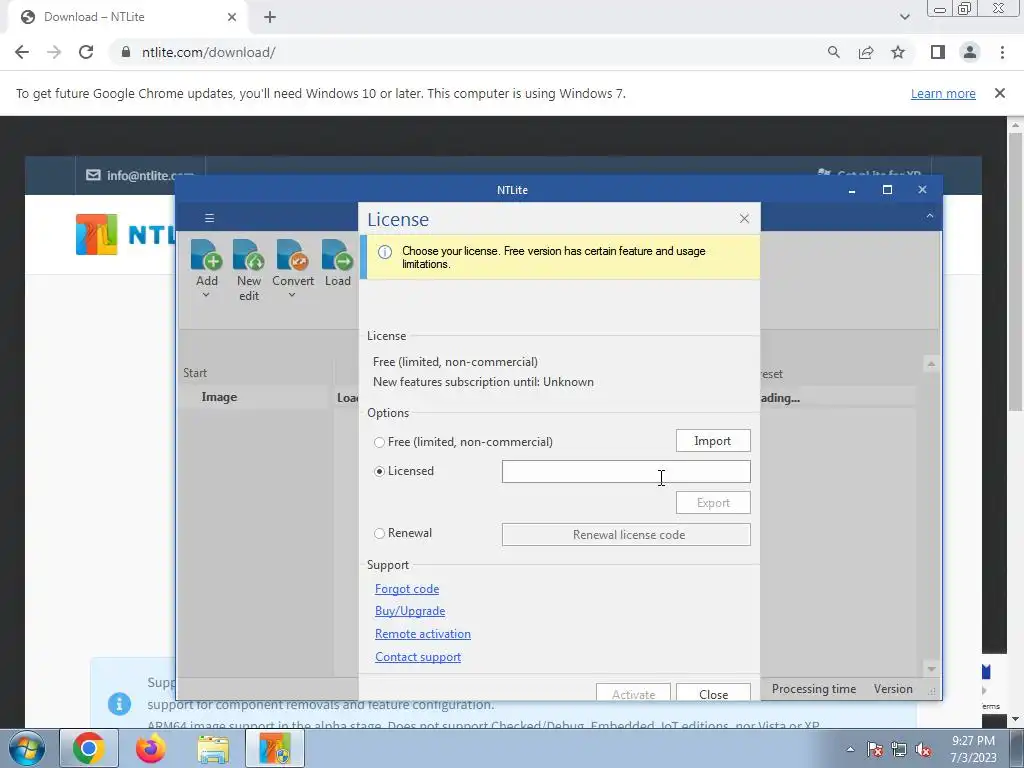Click the license code input field
Screen dimensions: 1024x768
(626, 472)
